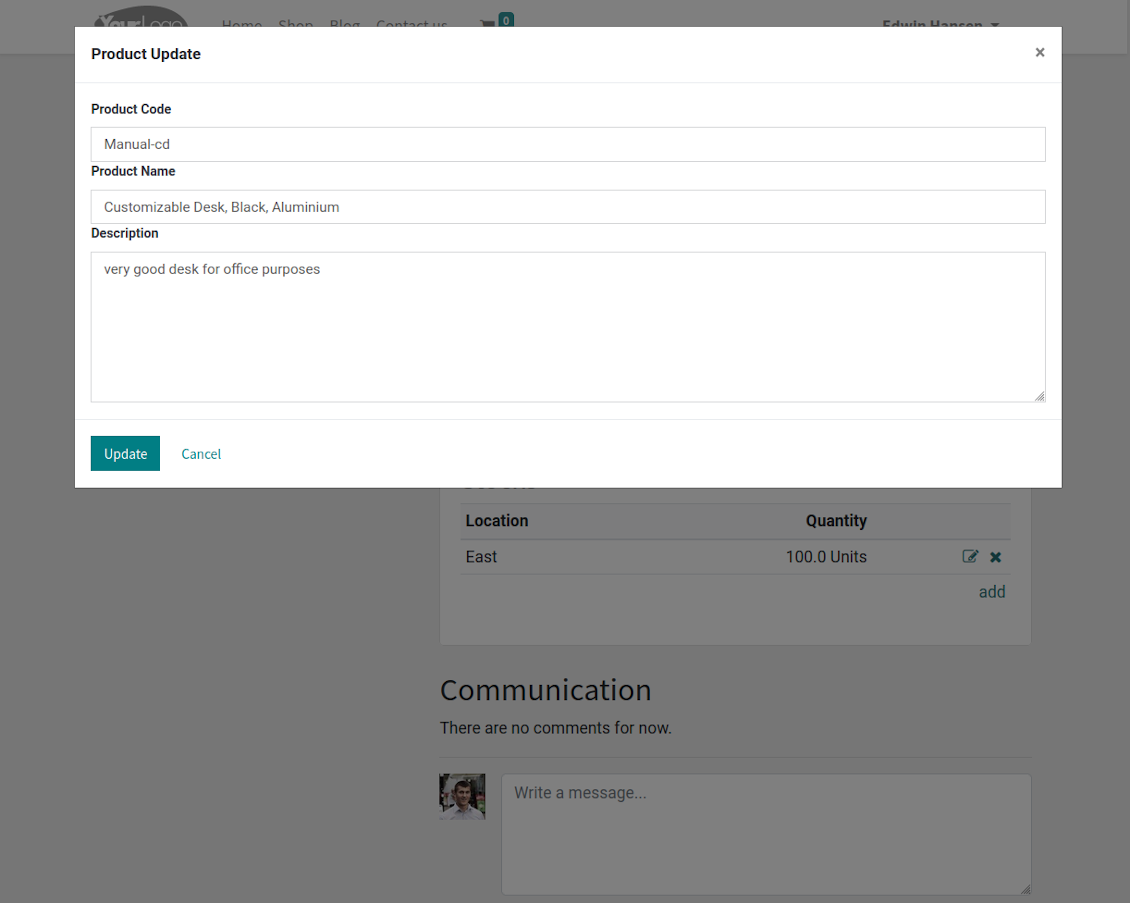Image resolution: width=1130 pixels, height=903 pixels.
Task: Click the shopping cart icon
Action: point(488,23)
